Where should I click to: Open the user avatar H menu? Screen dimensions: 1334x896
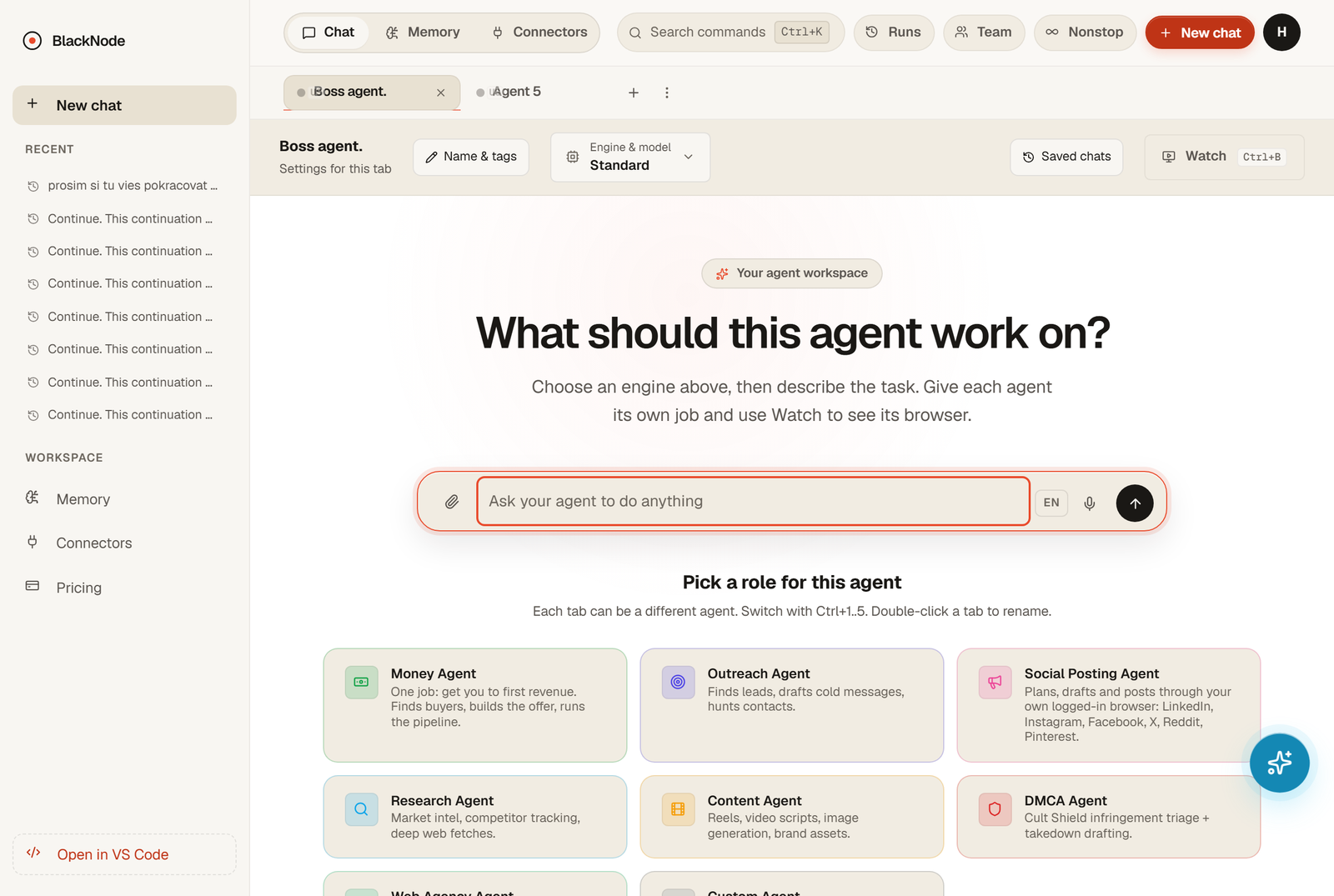click(x=1281, y=33)
